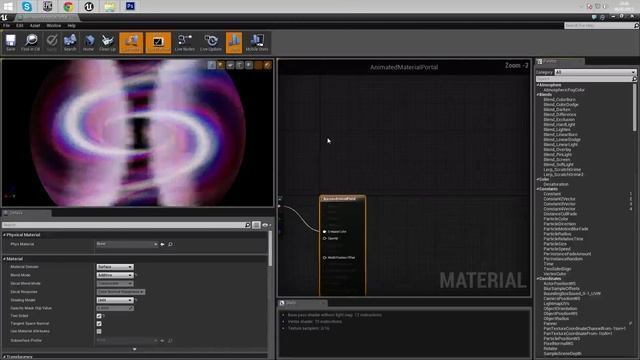Screen dimensions: 640x360
Task: Open Photoshop from the taskbar
Action: point(130,6)
